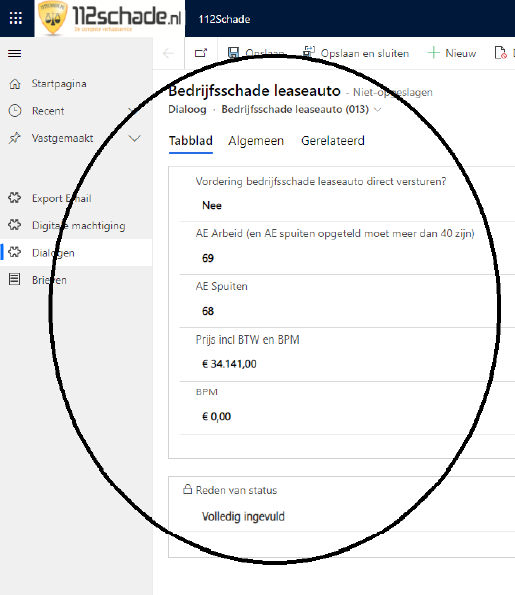
Task: Click the Nieuw button
Action: (452, 53)
